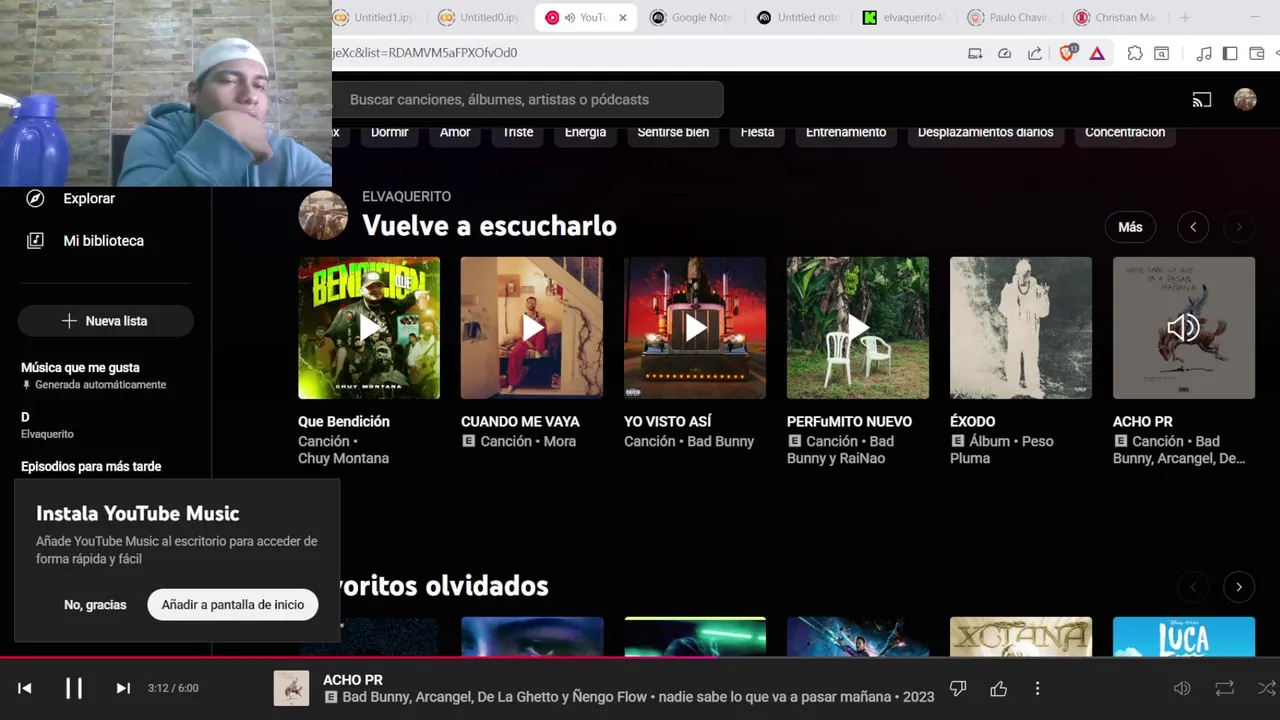
Task: Open the account profile avatar
Action: (1245, 99)
